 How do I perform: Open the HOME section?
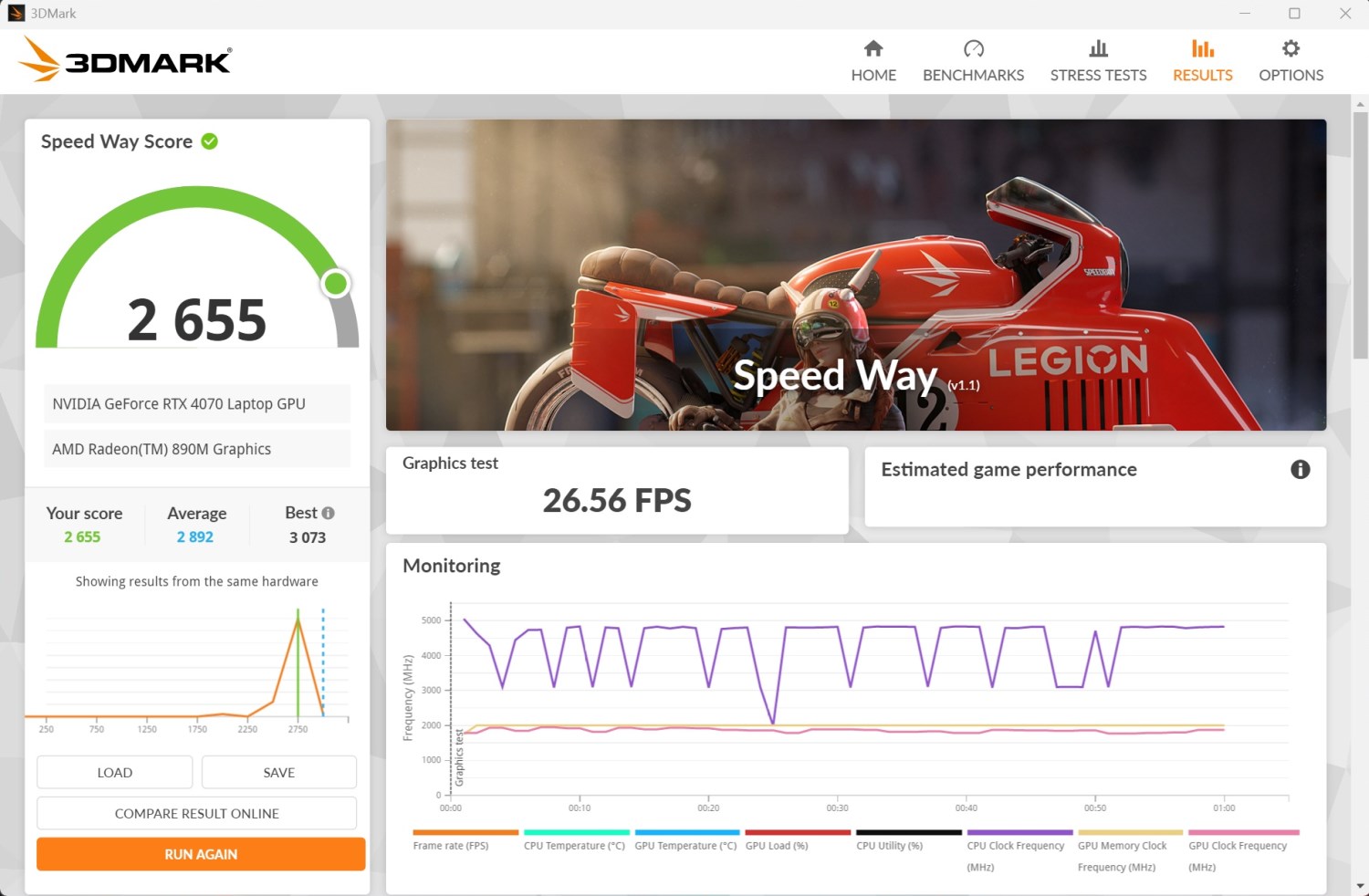click(873, 61)
